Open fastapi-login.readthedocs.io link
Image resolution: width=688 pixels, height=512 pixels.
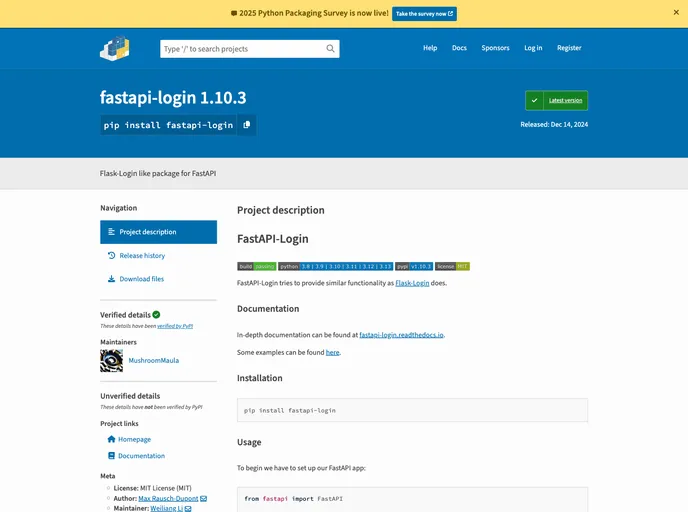[x=401, y=335]
